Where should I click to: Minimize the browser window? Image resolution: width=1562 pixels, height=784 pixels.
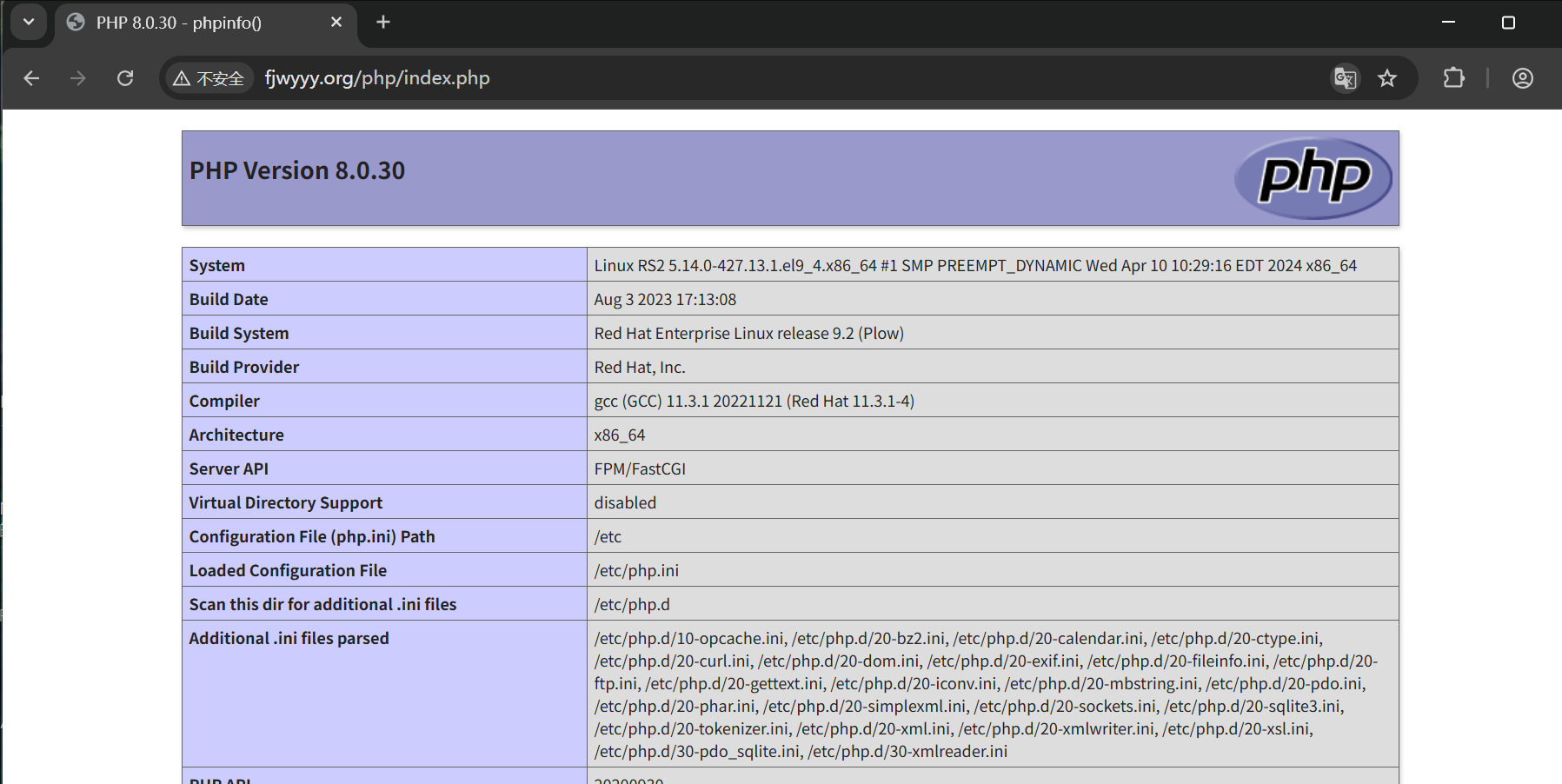point(1448,23)
